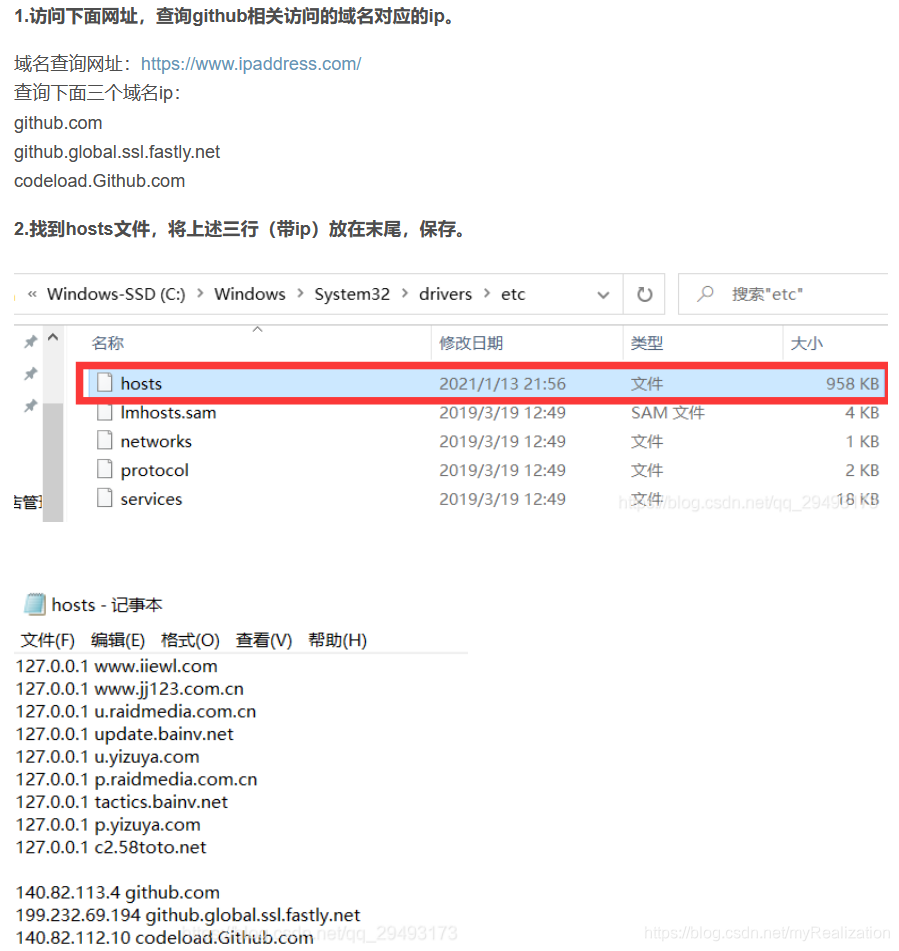The image size is (899, 951).
Task: Expand the address bar history dropdown
Action: pos(603,295)
